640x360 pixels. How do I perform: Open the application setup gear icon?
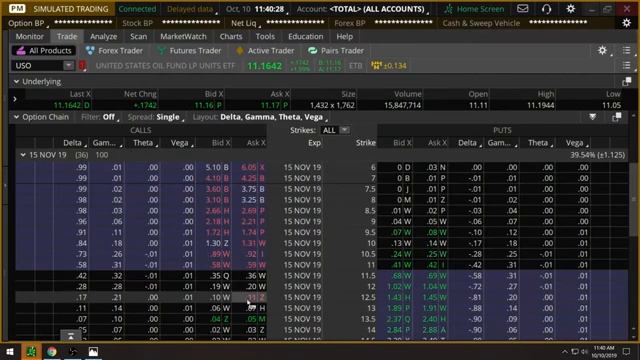[571, 9]
